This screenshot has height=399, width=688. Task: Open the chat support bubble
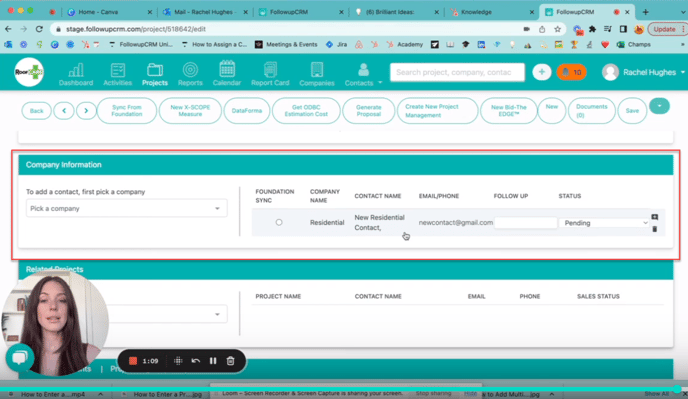tap(19, 358)
